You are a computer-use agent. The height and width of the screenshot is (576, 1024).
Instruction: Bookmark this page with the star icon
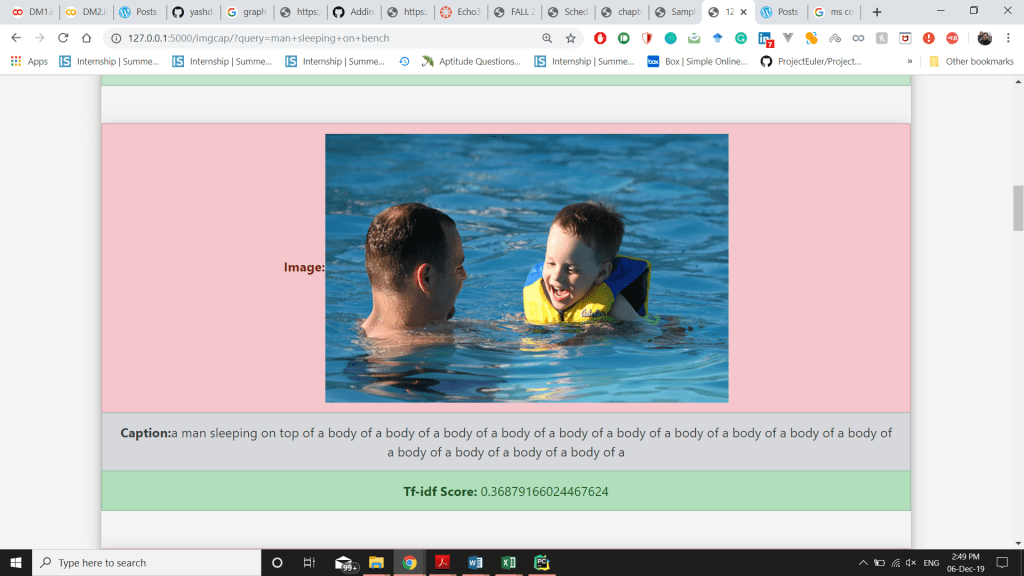click(571, 38)
